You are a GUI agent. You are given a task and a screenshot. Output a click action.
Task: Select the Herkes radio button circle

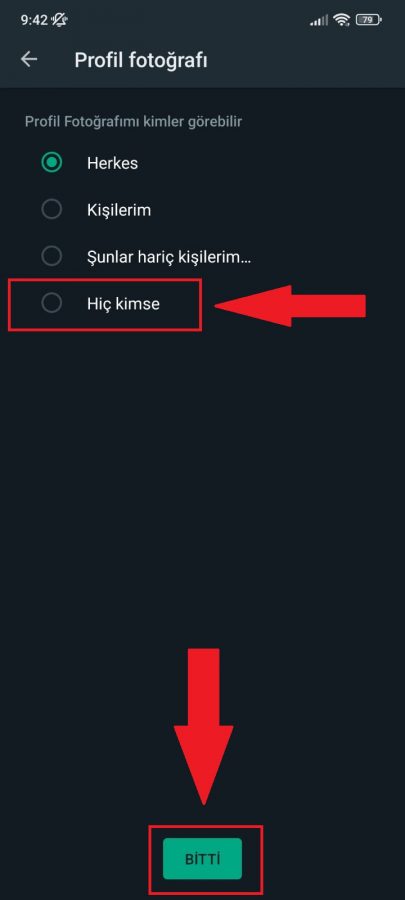(x=52, y=163)
